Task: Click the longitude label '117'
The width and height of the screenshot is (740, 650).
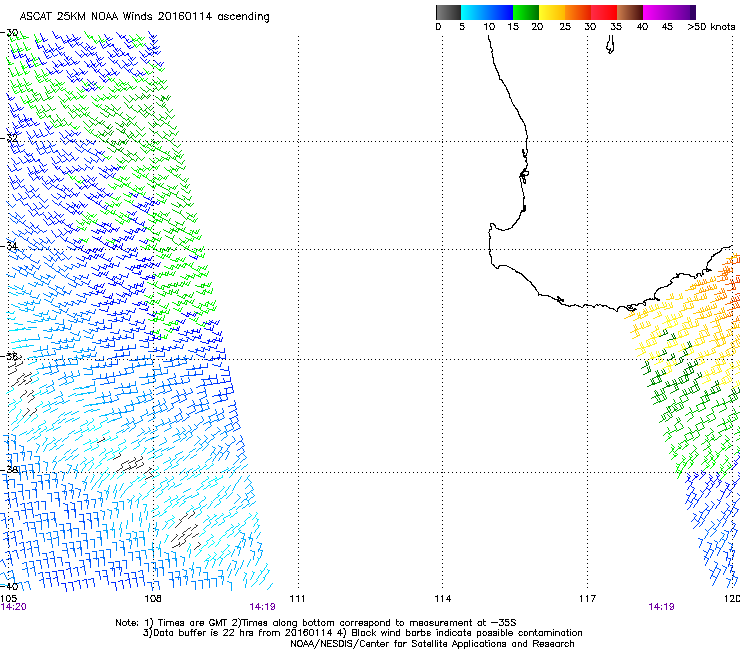Action: (588, 599)
